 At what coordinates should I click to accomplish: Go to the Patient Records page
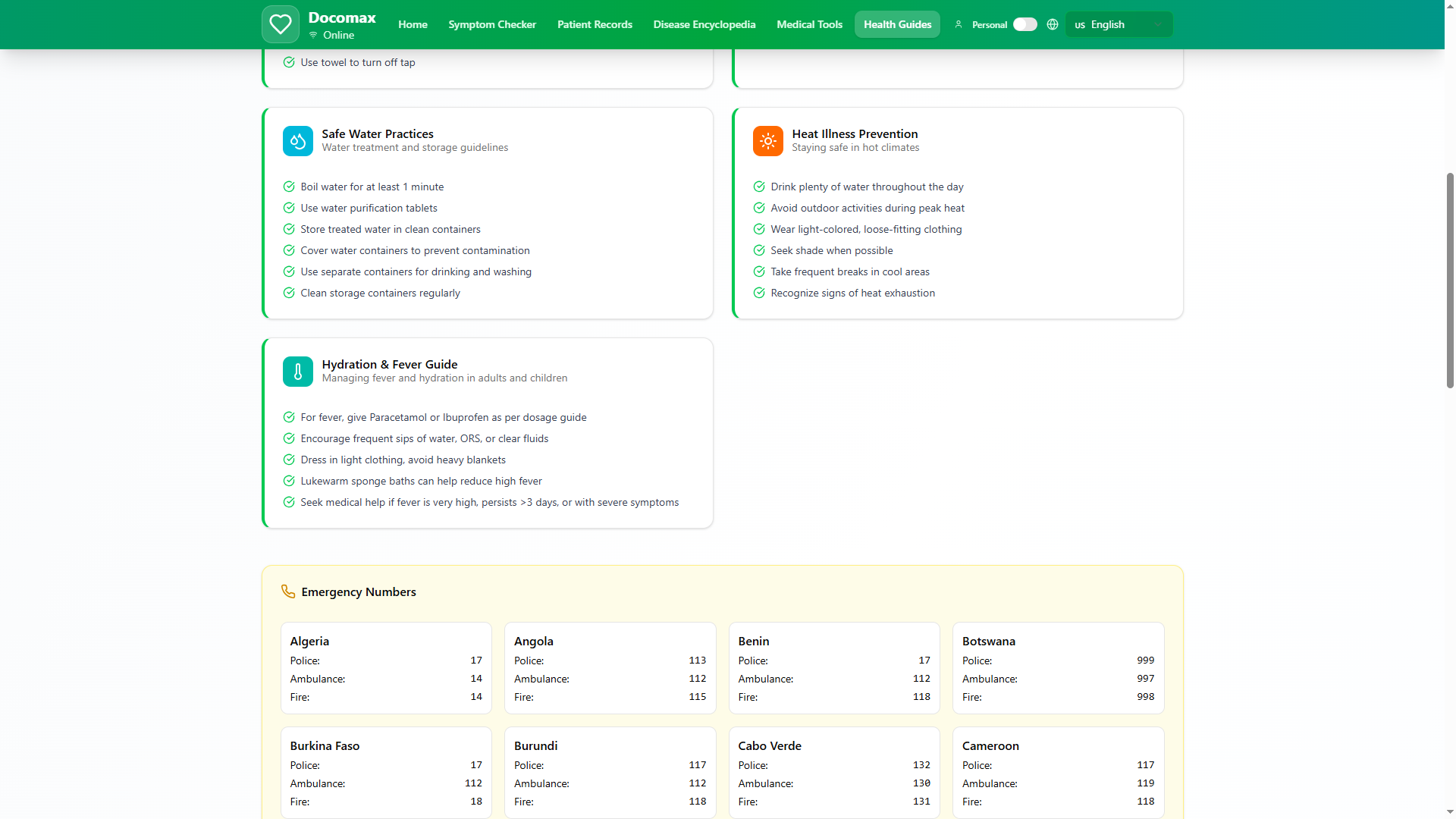[x=595, y=24]
